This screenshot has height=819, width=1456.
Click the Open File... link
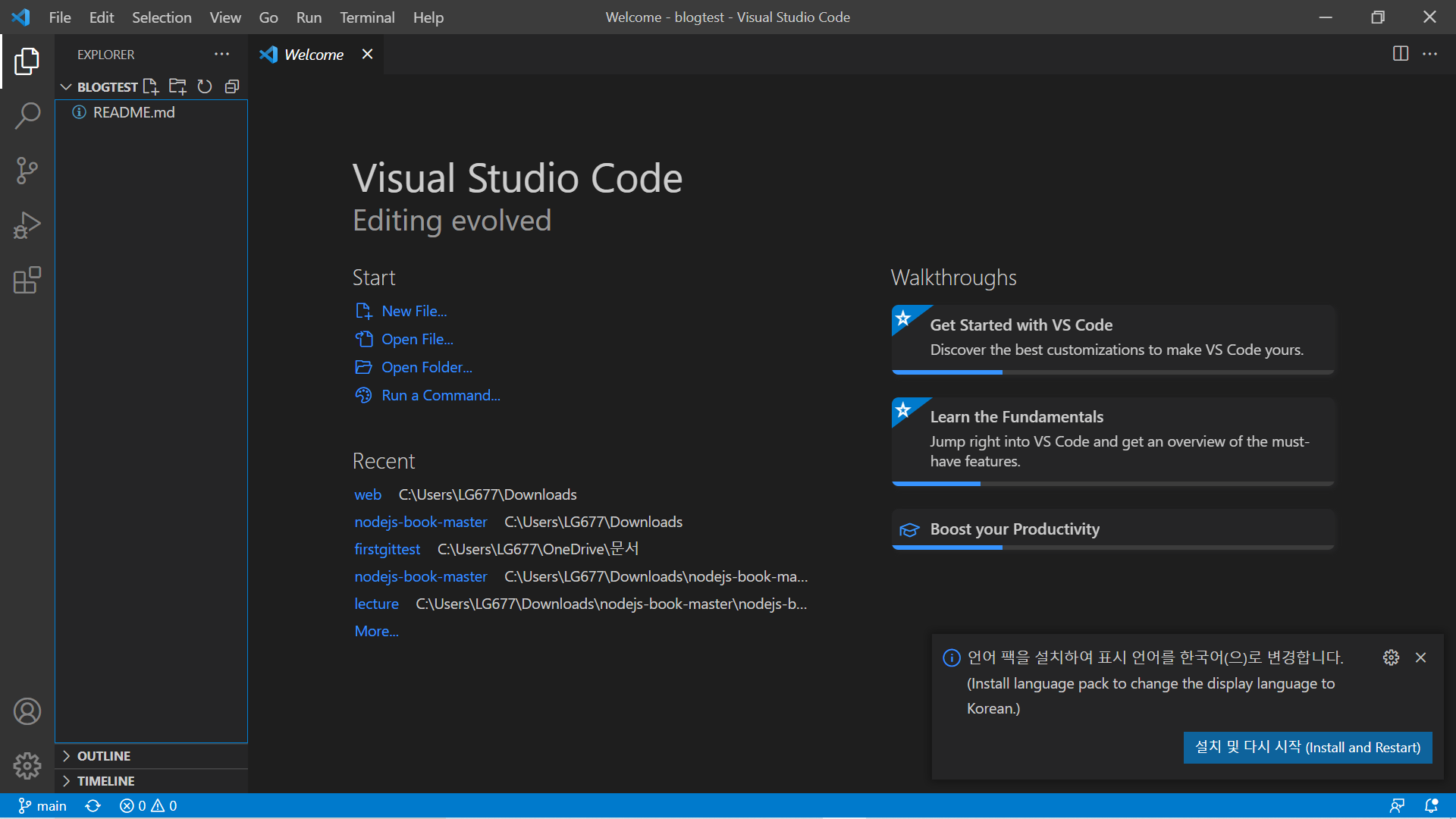click(417, 339)
